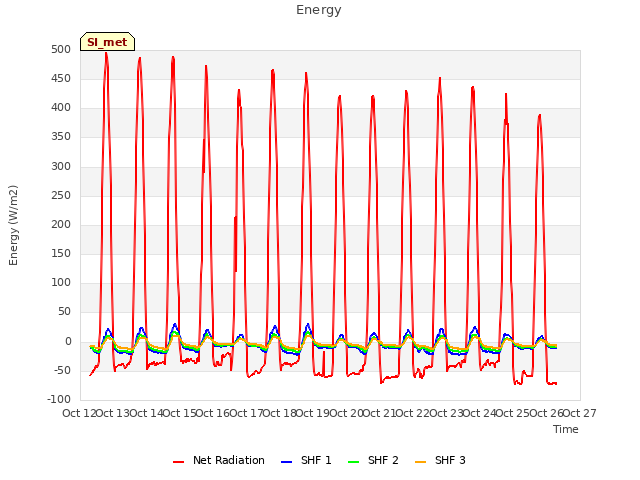Click the 200 y-axis tick label
640x480 pixels.
[61, 224]
